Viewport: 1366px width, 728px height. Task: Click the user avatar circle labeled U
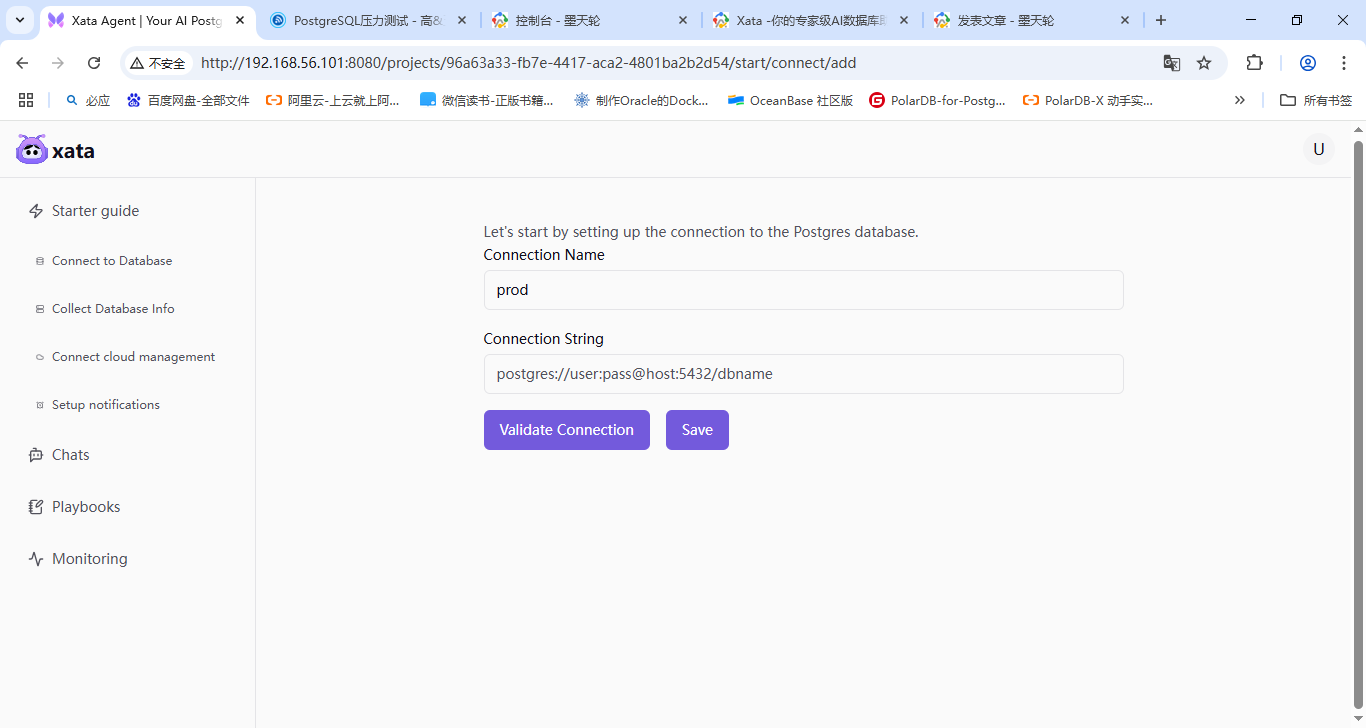point(1319,148)
